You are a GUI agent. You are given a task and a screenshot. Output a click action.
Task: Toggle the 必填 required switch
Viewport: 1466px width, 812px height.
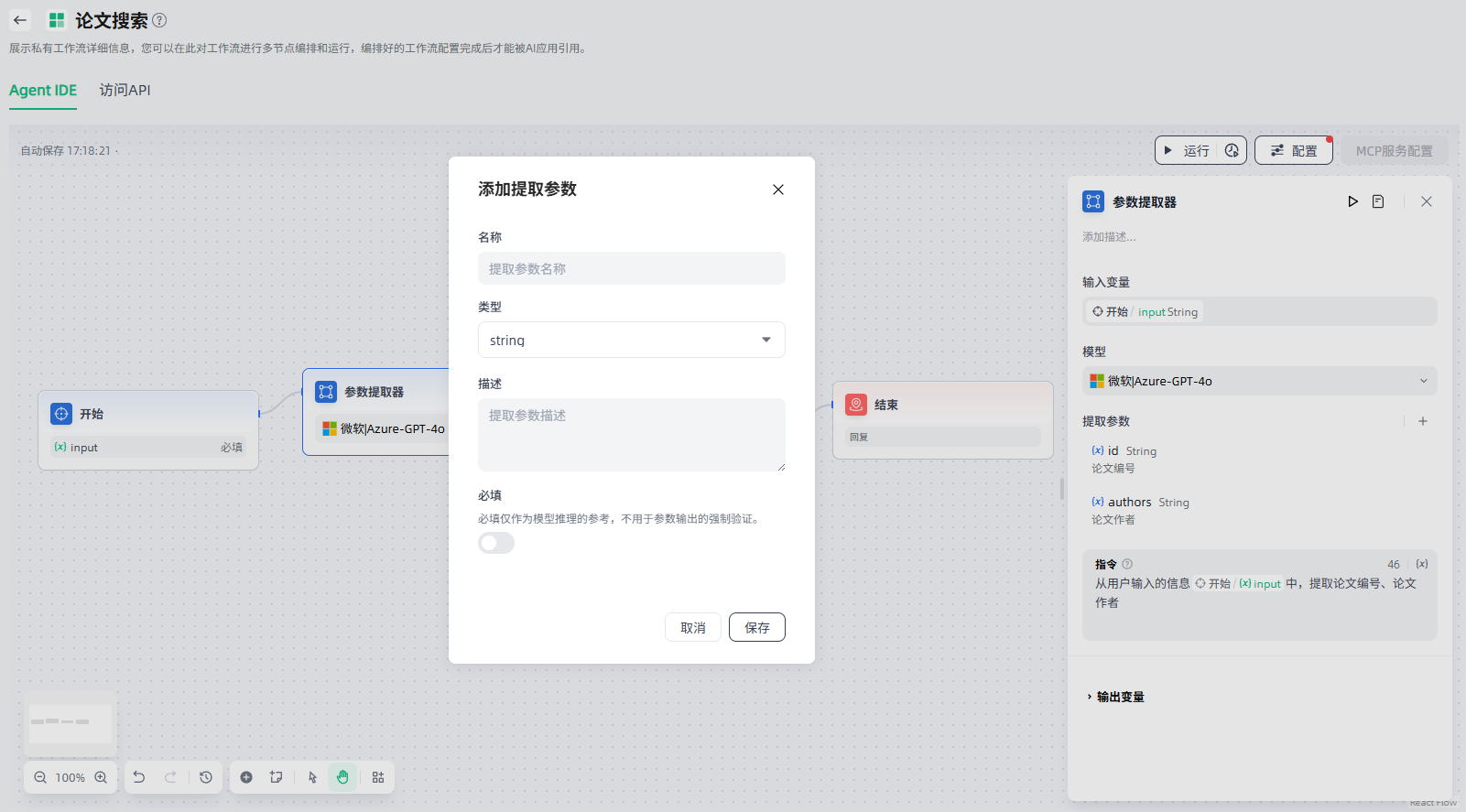point(496,544)
